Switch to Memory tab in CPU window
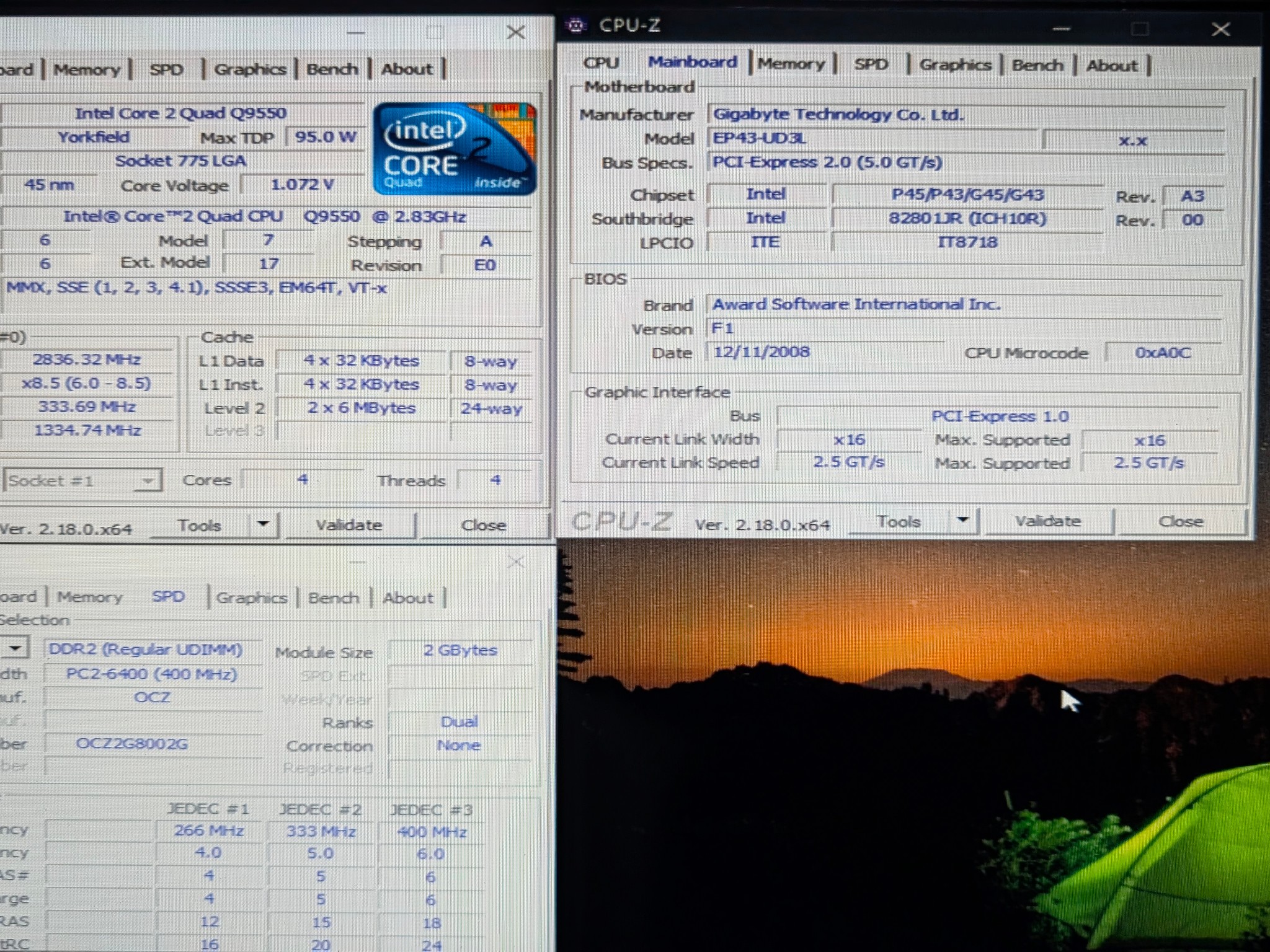This screenshot has height=952, width=1270. [x=87, y=69]
